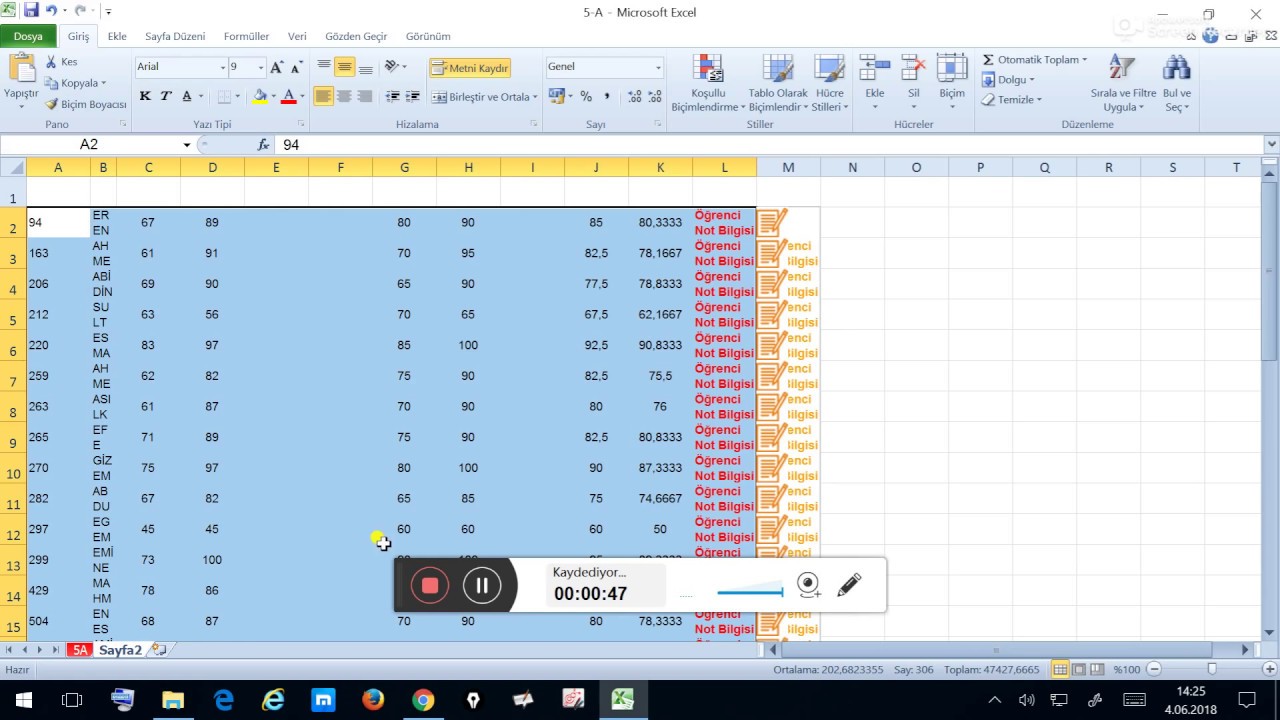Switch to Page Layout view in the status bar

pyautogui.click(x=1079, y=669)
